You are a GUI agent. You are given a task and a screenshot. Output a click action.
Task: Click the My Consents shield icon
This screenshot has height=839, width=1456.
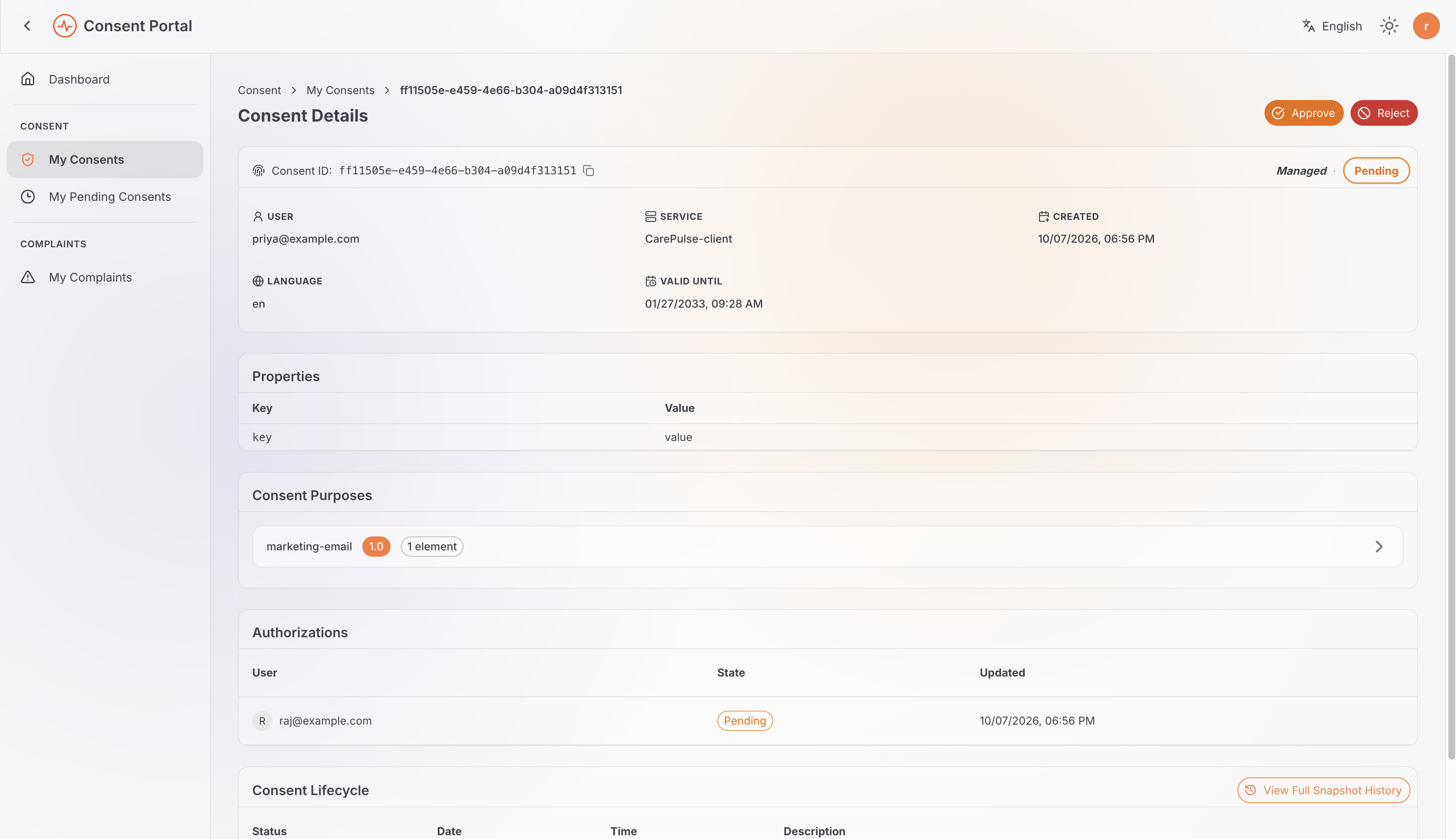(x=28, y=160)
